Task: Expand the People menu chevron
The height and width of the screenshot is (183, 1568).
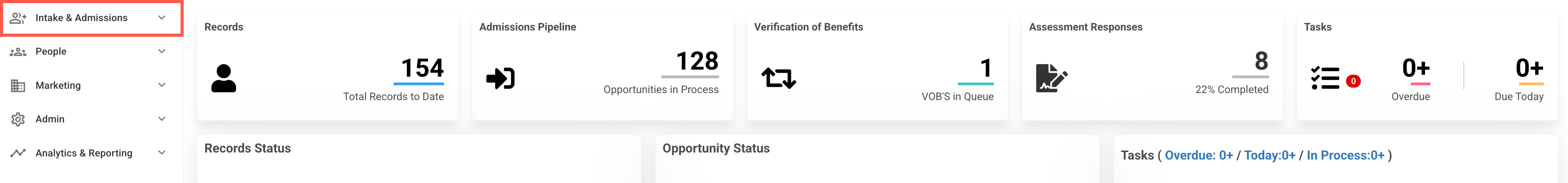Action: (x=162, y=51)
